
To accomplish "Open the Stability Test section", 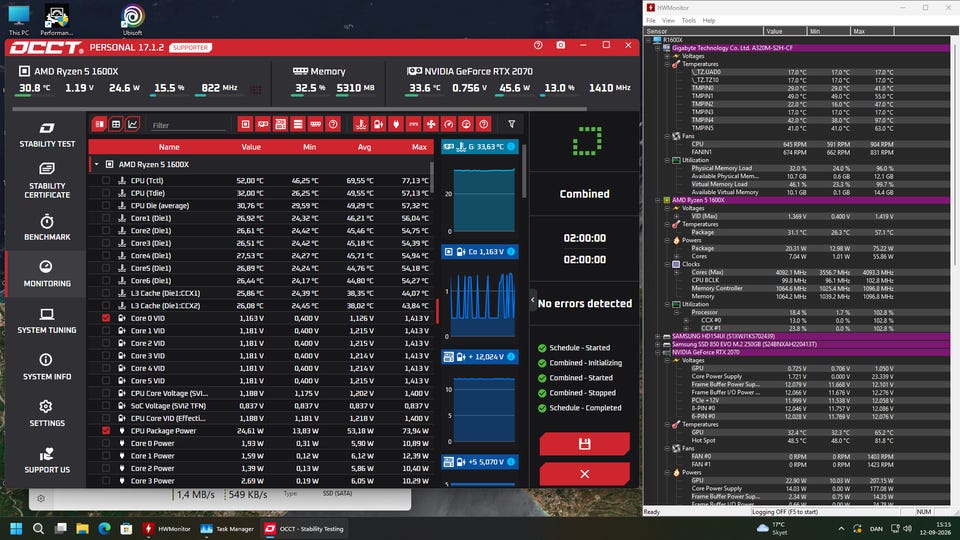I will tap(47, 135).
